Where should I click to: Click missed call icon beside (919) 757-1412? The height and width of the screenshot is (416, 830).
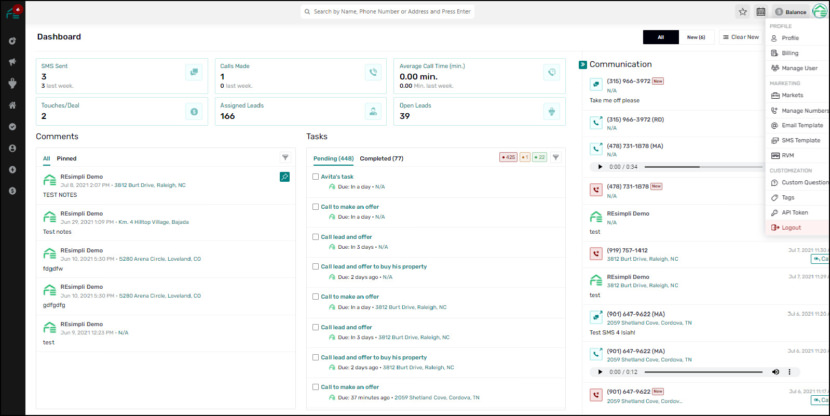click(x=596, y=254)
